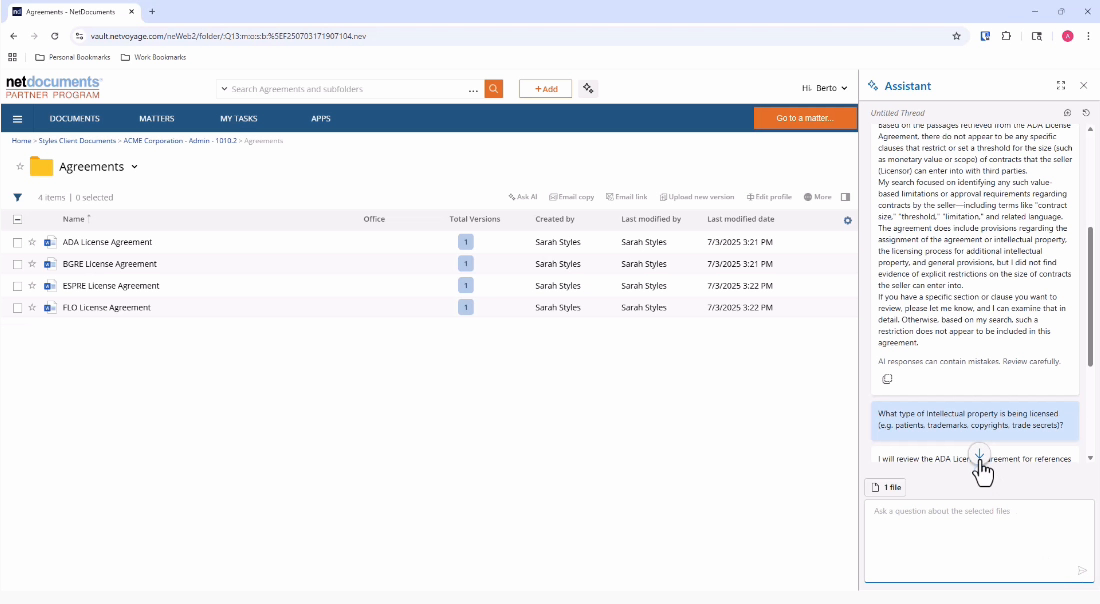This screenshot has width=1100, height=604.
Task: Expand the Agreements folder dropdown arrow
Action: (x=134, y=167)
